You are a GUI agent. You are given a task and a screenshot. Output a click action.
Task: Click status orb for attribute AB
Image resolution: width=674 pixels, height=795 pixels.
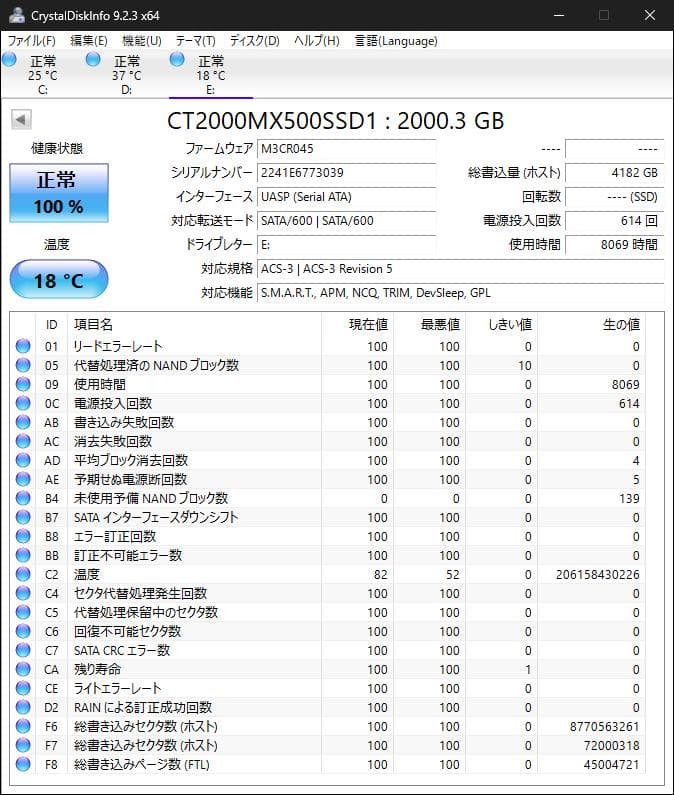tap(23, 422)
